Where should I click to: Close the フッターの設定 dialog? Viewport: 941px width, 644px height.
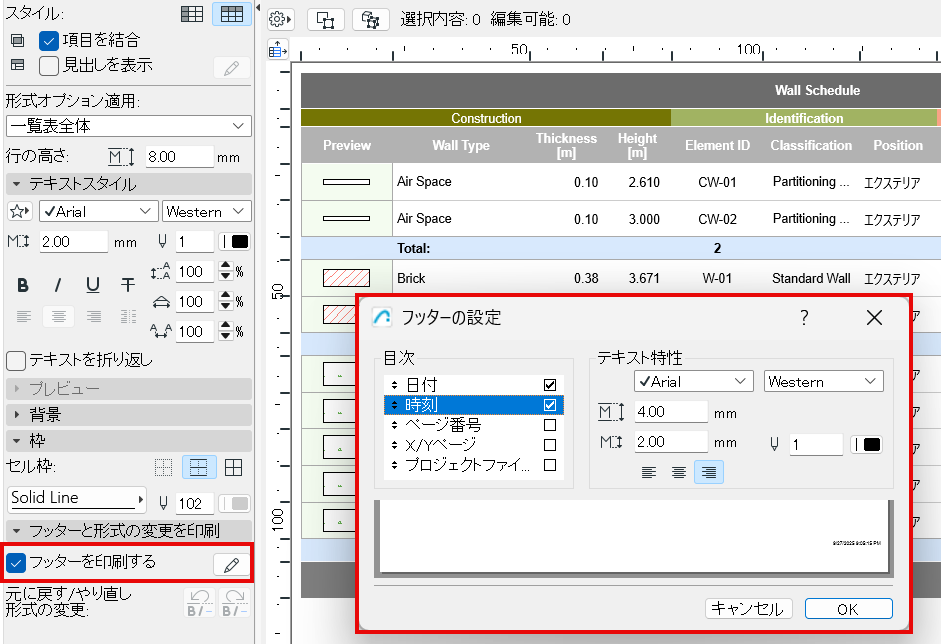click(x=874, y=317)
